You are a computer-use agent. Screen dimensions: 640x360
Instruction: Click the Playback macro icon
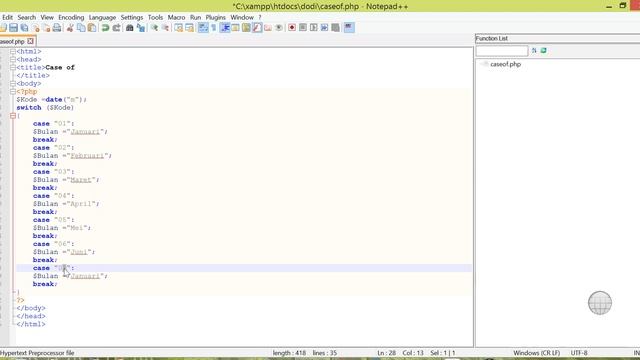coord(313,28)
